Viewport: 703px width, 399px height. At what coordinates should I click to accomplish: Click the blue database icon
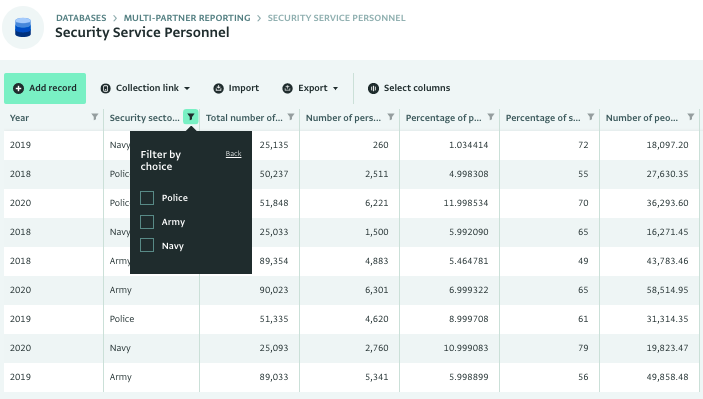pyautogui.click(x=23, y=27)
